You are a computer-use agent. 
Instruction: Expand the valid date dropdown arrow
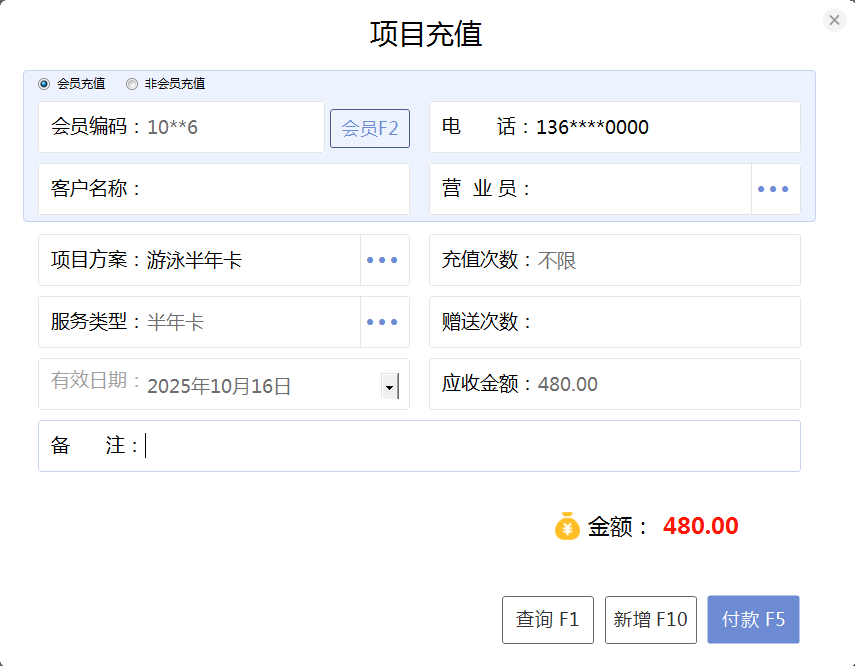(x=389, y=386)
